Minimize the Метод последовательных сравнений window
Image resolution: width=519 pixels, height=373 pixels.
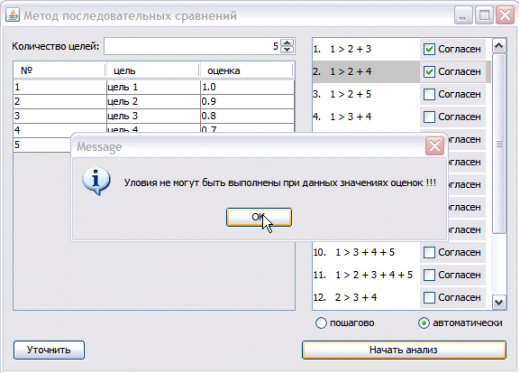(463, 15)
